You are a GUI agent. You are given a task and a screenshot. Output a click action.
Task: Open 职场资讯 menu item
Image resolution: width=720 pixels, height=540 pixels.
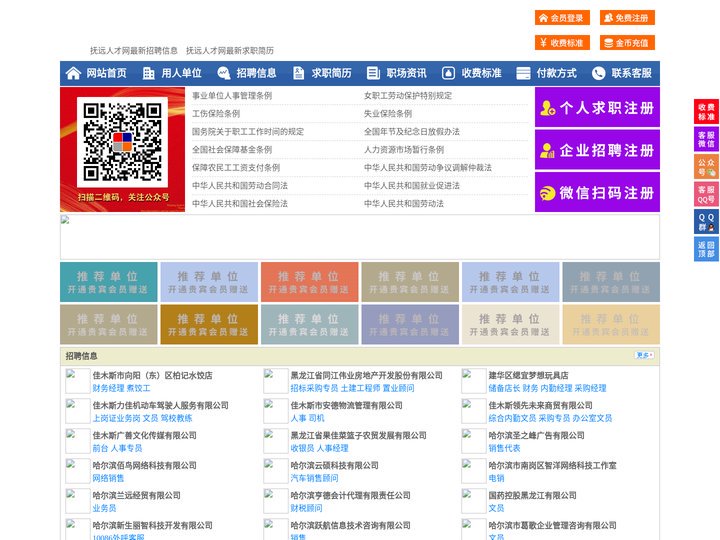pyautogui.click(x=406, y=73)
